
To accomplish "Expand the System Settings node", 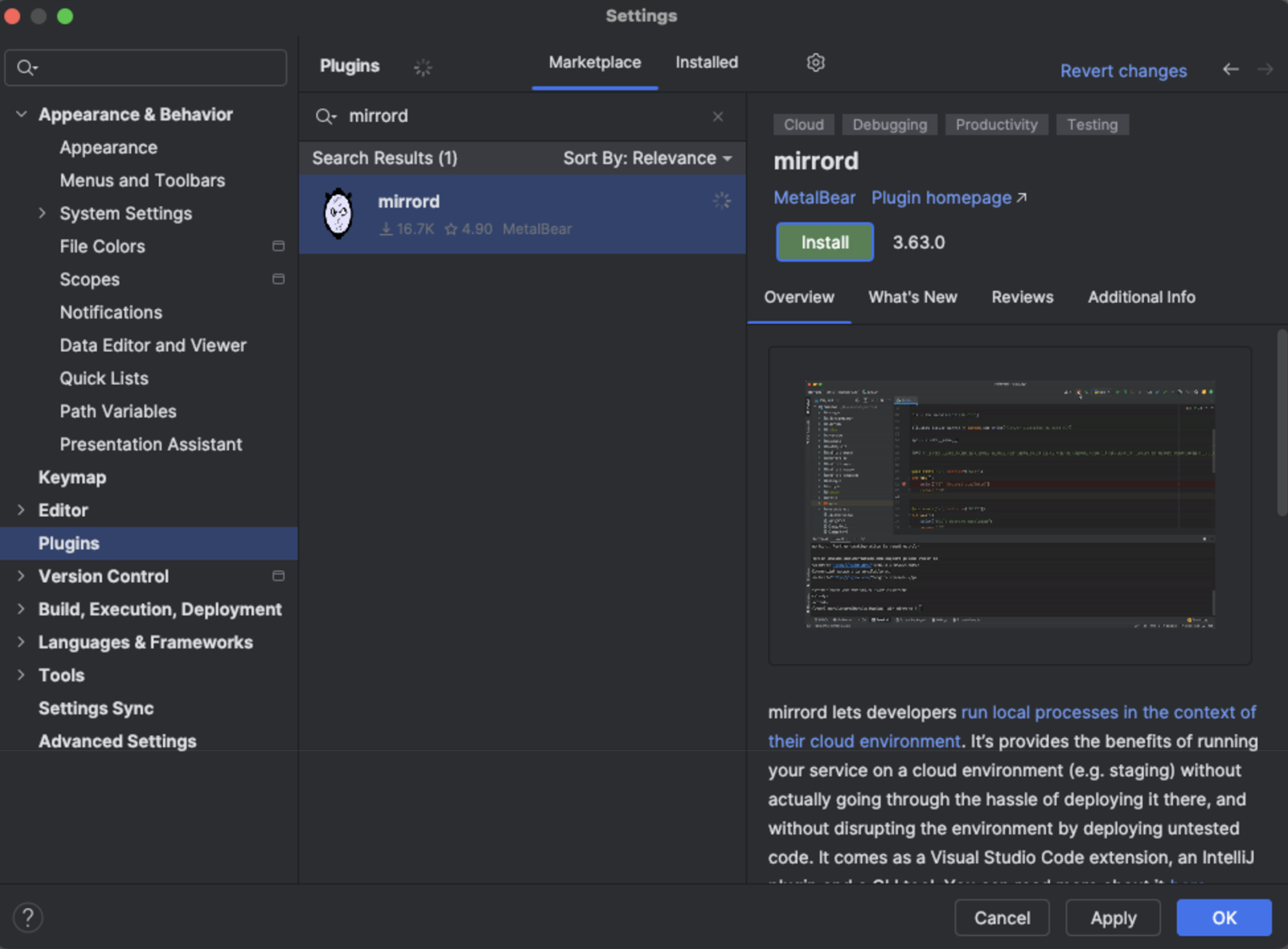I will tap(43, 213).
